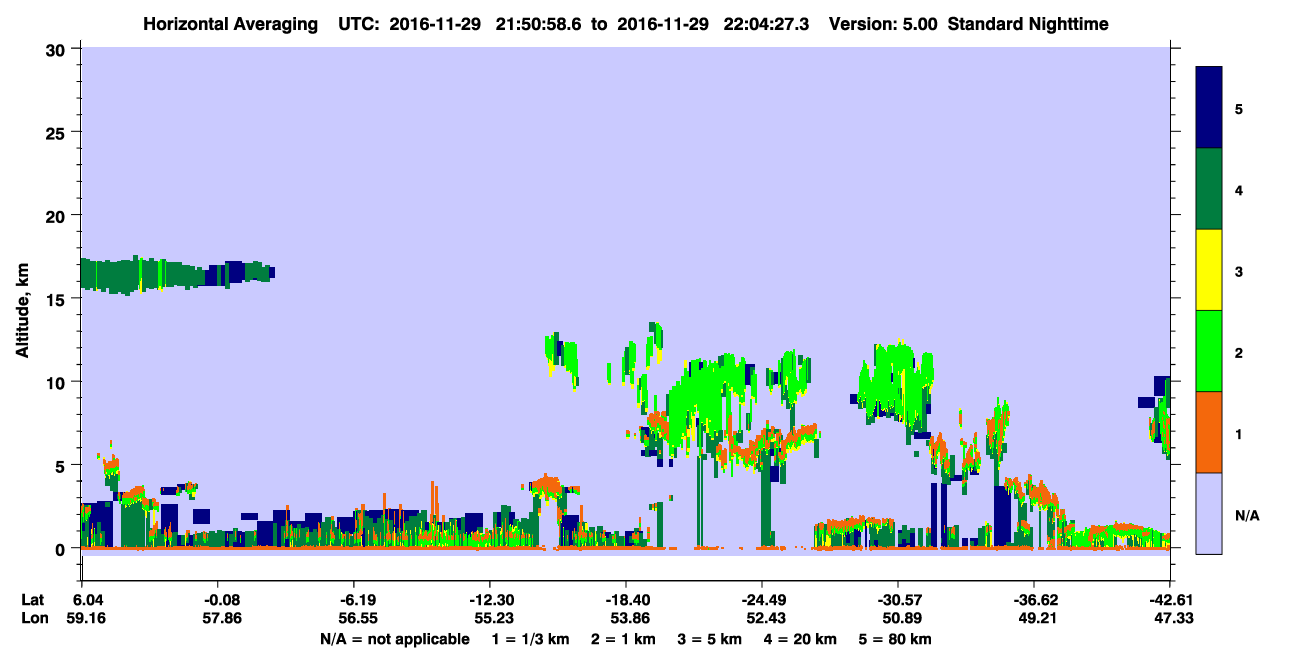Click longitude value 49.21

tap(1036, 618)
